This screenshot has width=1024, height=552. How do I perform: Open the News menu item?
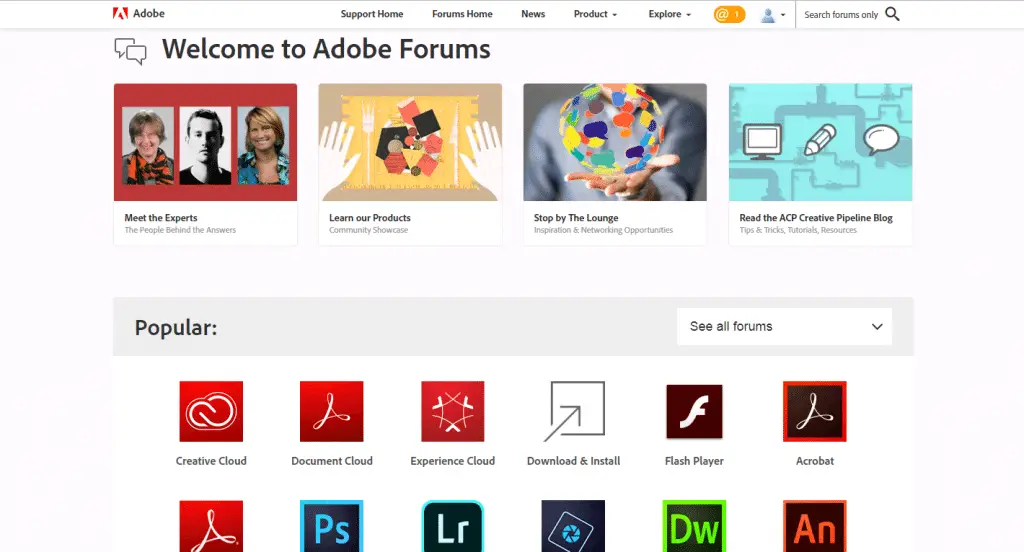click(533, 14)
